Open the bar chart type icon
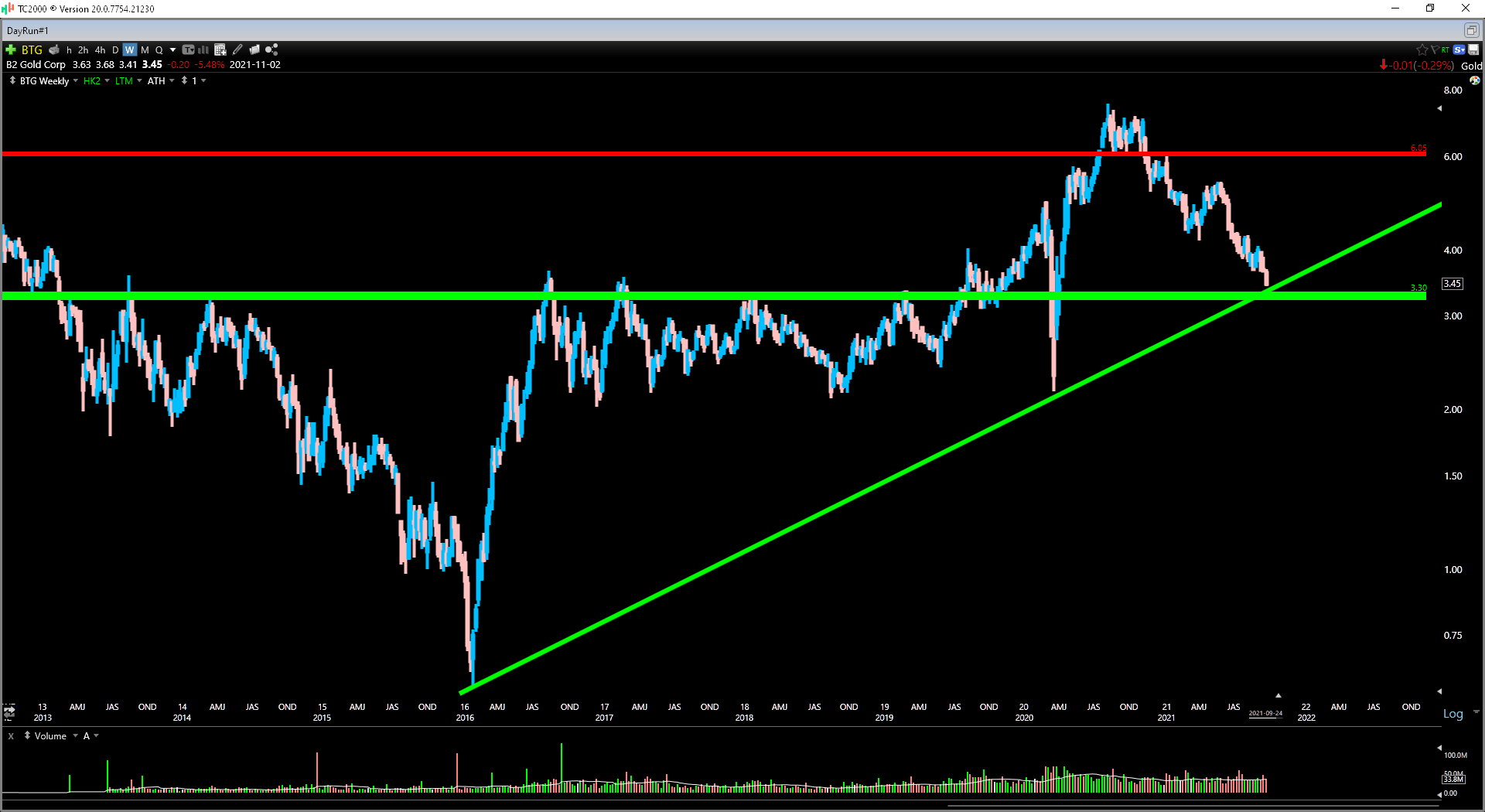 tap(203, 49)
